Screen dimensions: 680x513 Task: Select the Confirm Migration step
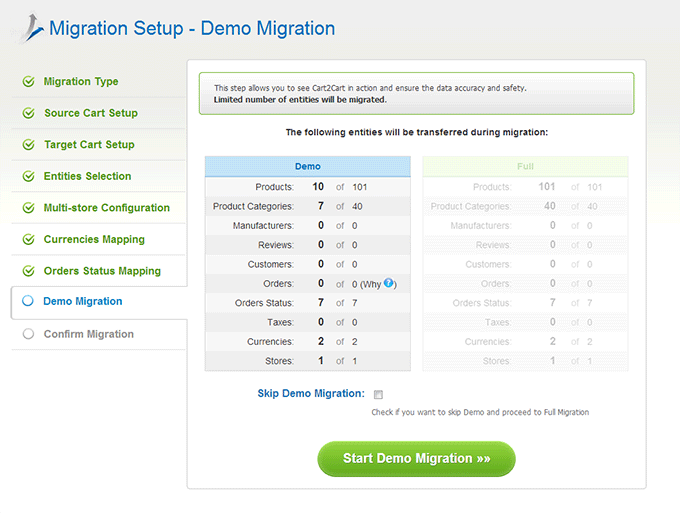[89, 334]
